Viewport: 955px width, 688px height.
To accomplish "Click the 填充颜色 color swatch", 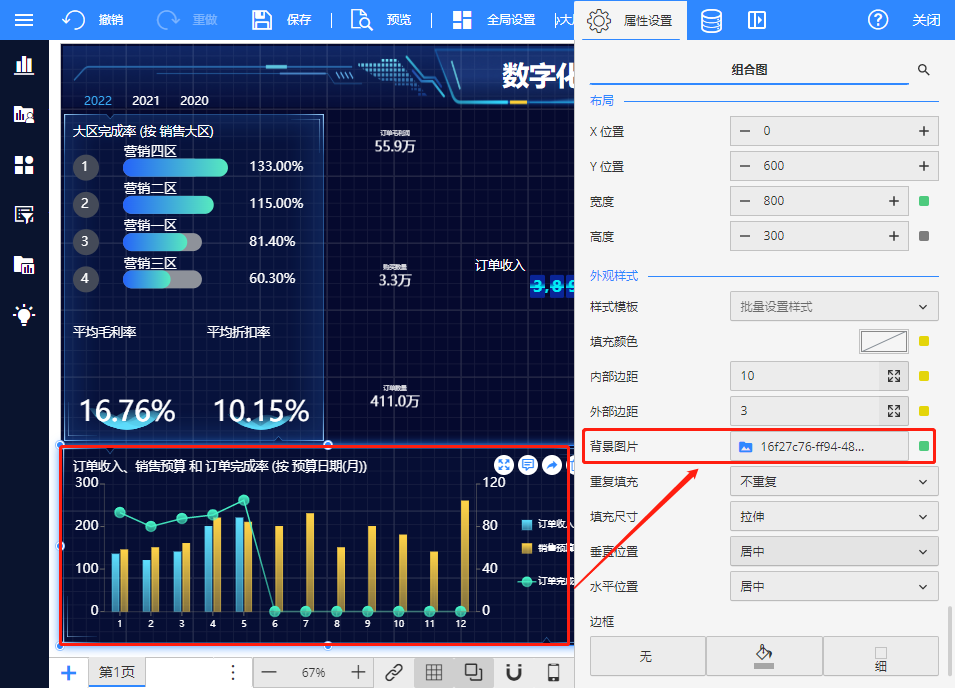I will click(x=883, y=341).
